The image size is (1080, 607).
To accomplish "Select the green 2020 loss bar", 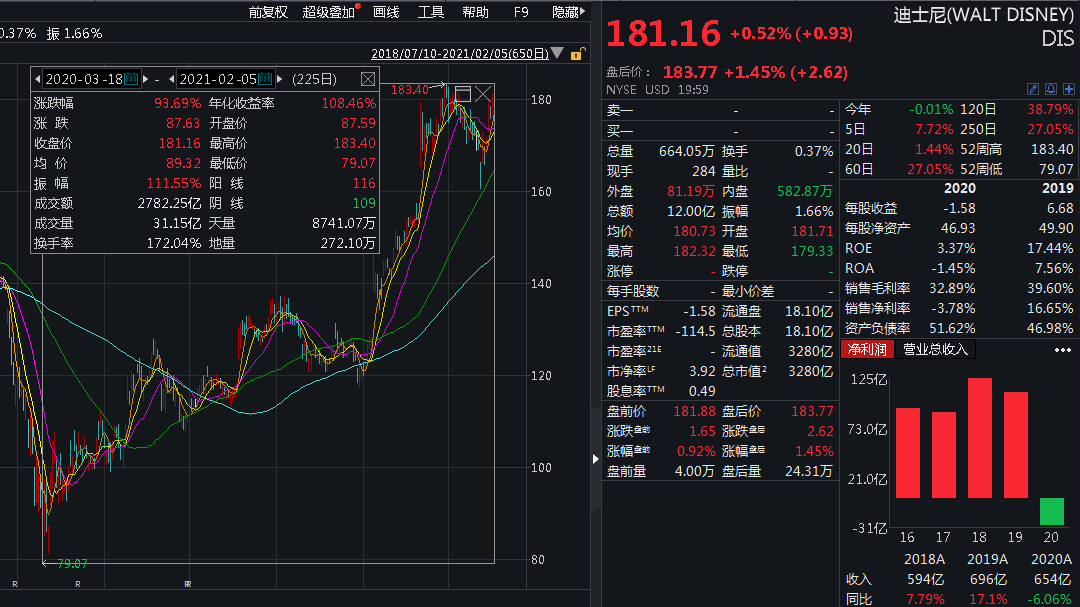I will (1052, 511).
